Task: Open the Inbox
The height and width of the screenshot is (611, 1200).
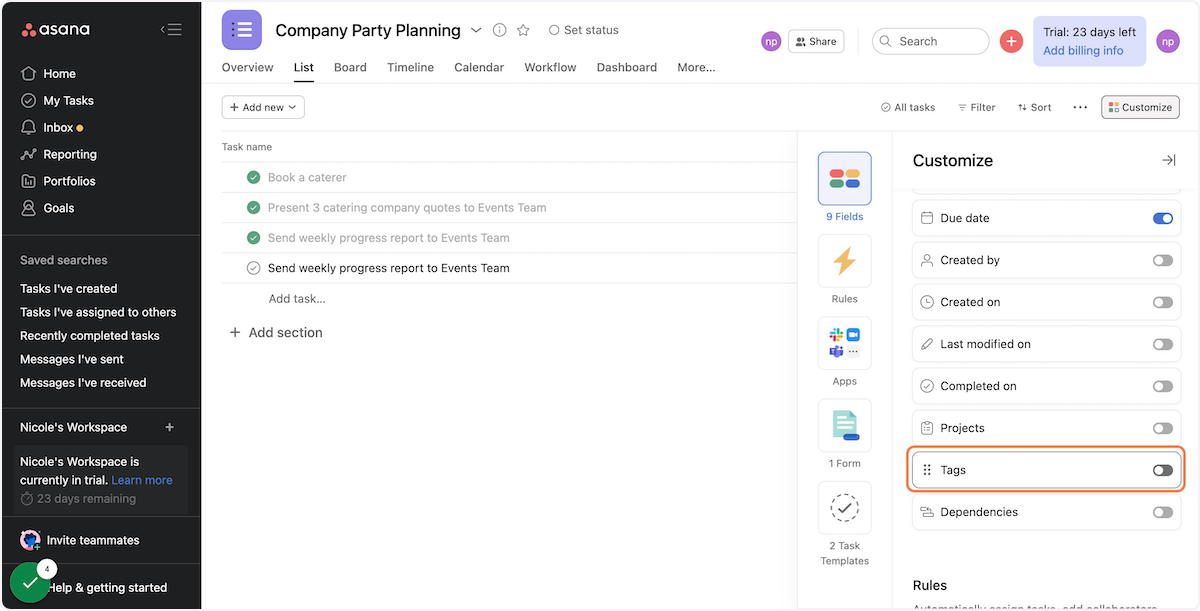Action: pyautogui.click(x=51, y=127)
